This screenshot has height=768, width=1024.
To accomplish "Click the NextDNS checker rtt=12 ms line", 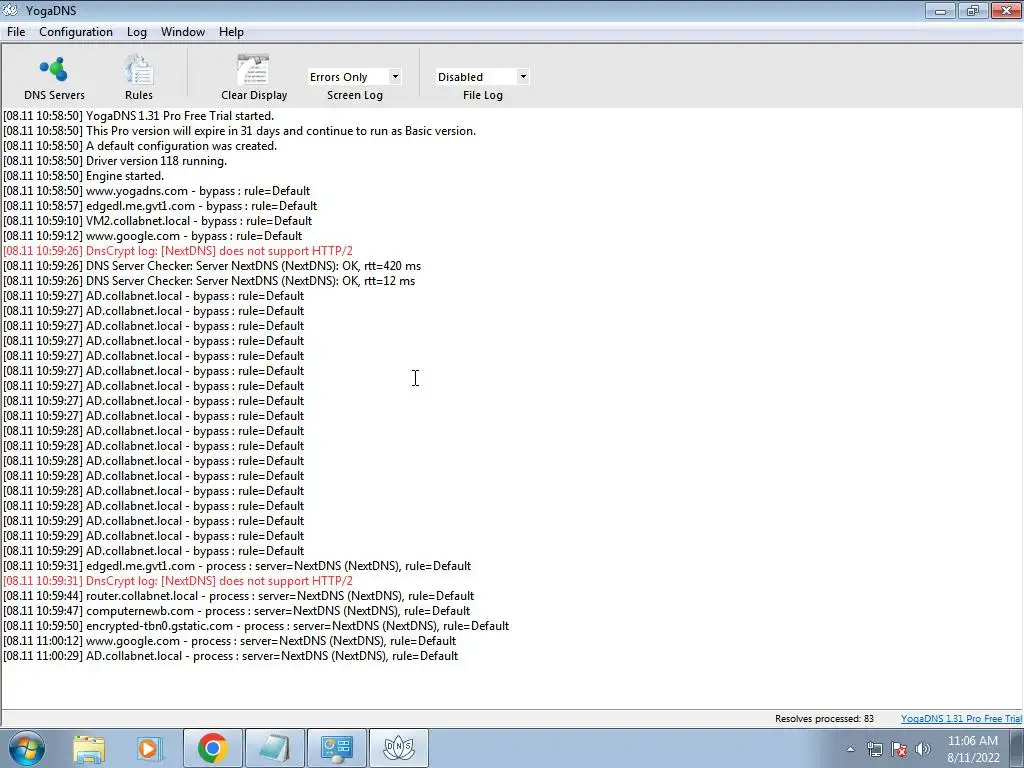I will click(x=209, y=281).
